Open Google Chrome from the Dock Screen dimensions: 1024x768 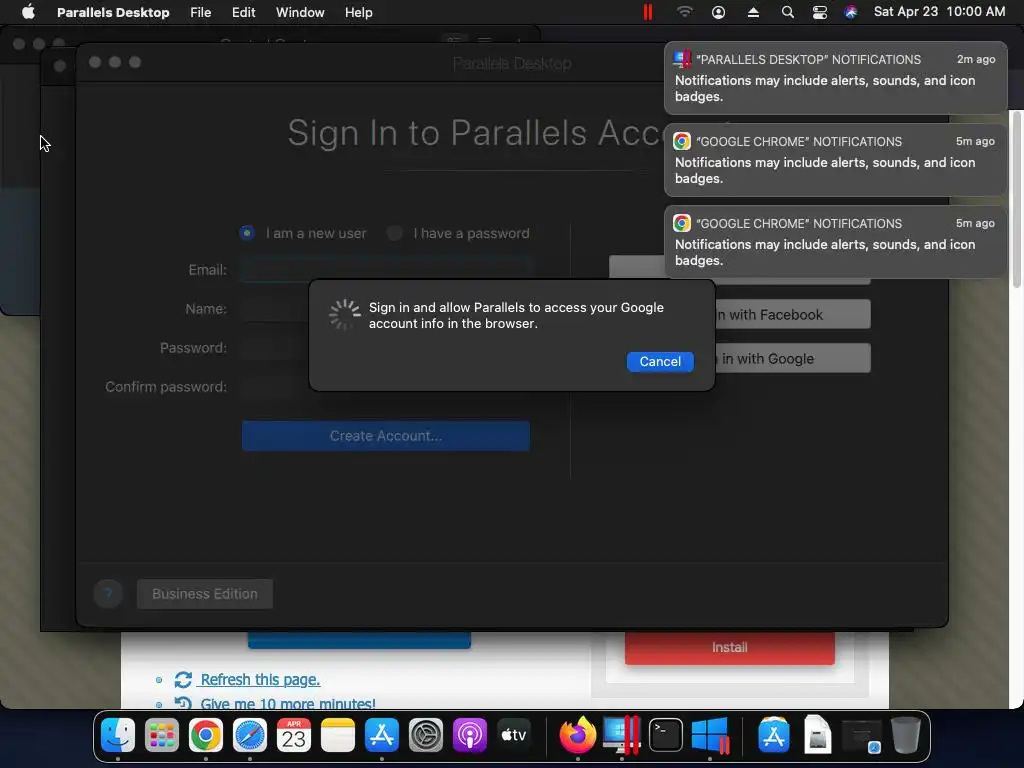pos(206,736)
